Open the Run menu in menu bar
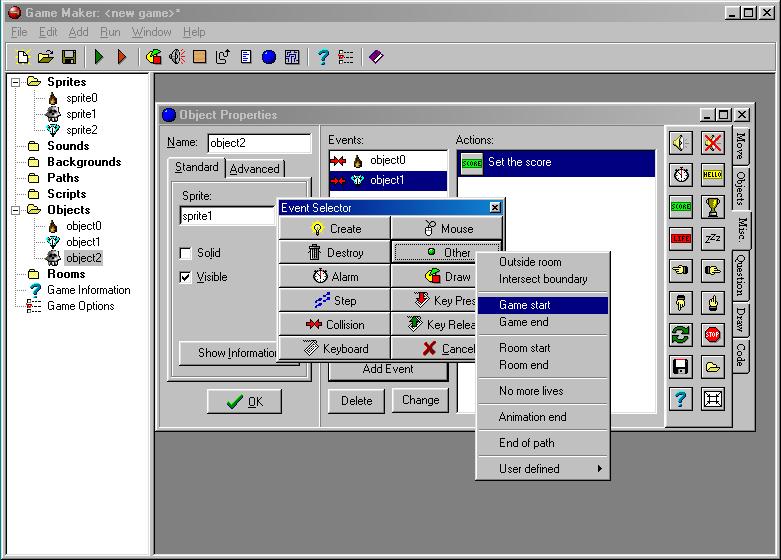781x560 pixels. click(110, 32)
